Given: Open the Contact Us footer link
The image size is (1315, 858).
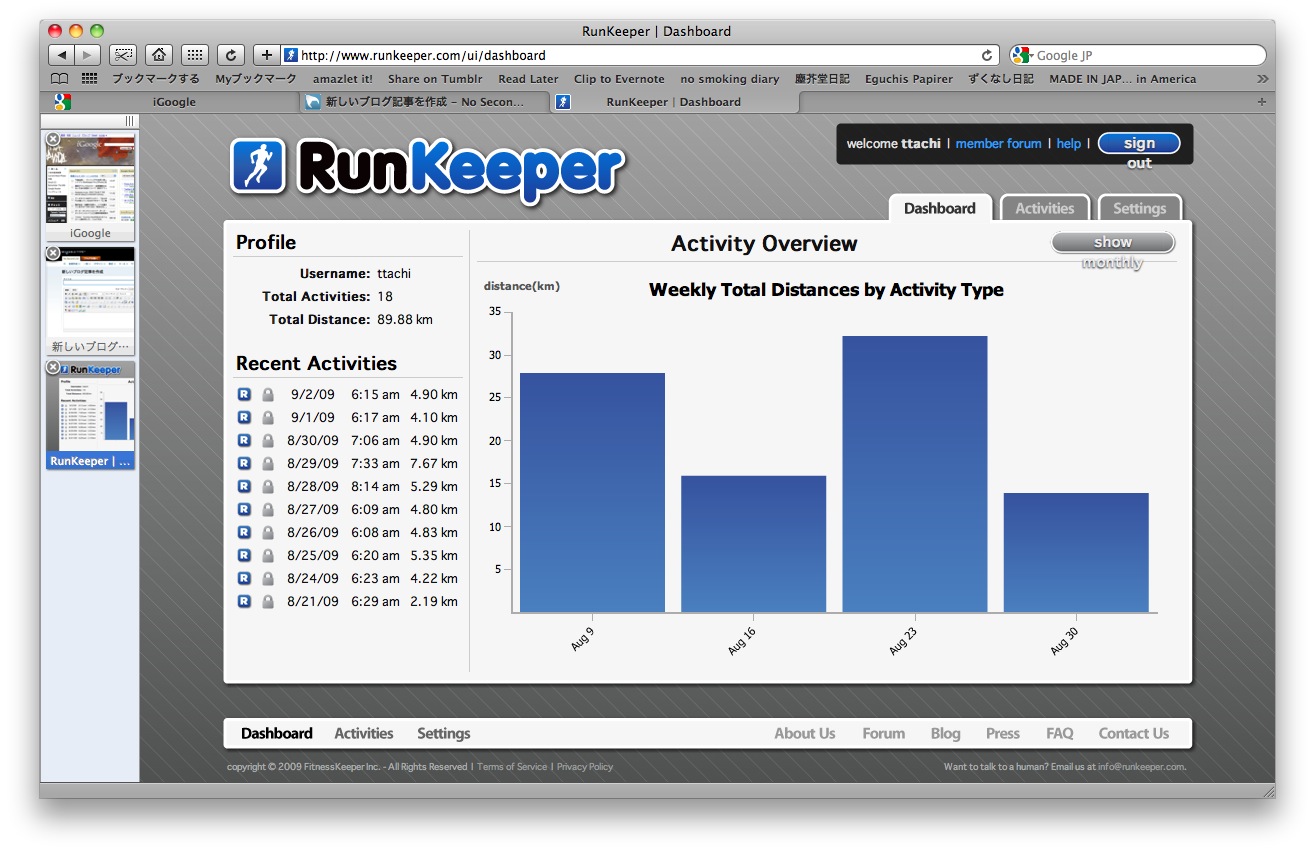Looking at the screenshot, I should [x=1134, y=733].
